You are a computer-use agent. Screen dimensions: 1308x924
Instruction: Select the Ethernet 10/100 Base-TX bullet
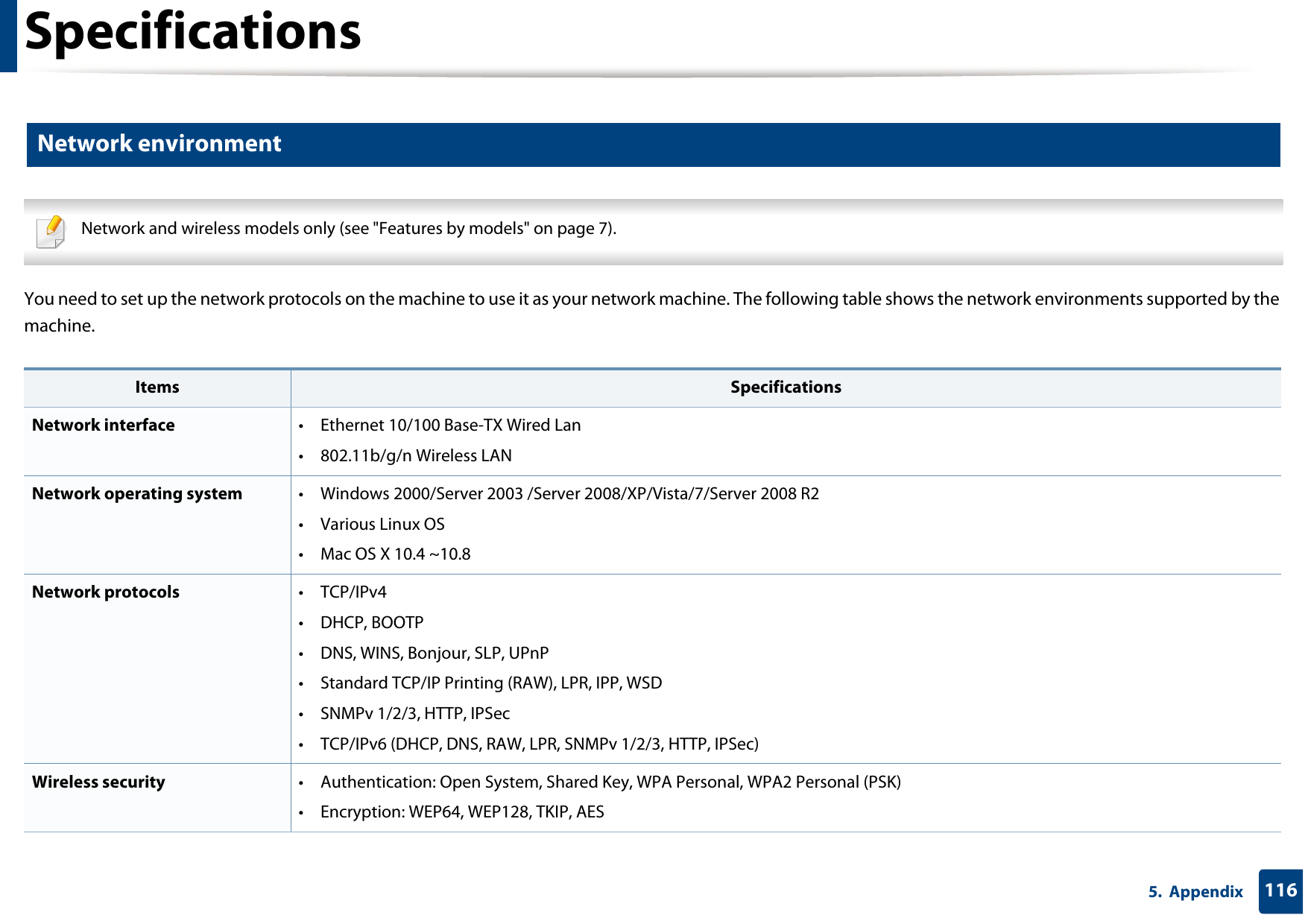click(450, 425)
